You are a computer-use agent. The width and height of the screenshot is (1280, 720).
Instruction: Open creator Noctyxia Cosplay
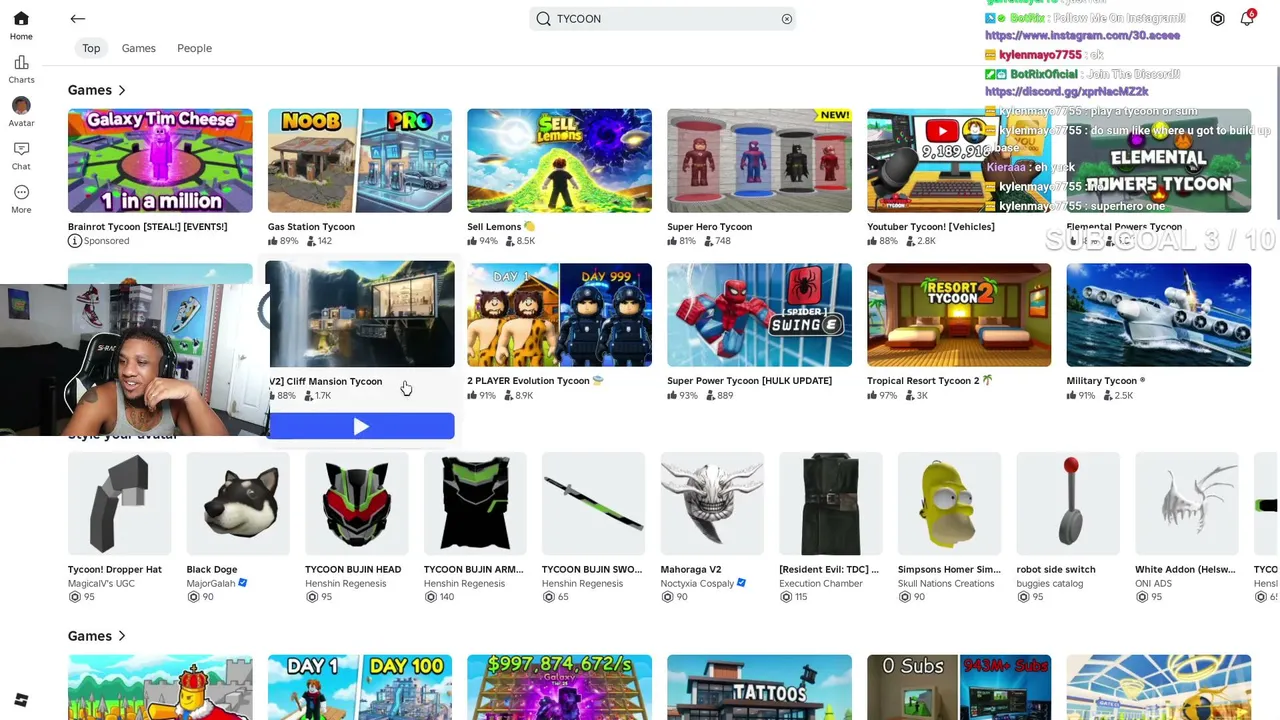697,584
